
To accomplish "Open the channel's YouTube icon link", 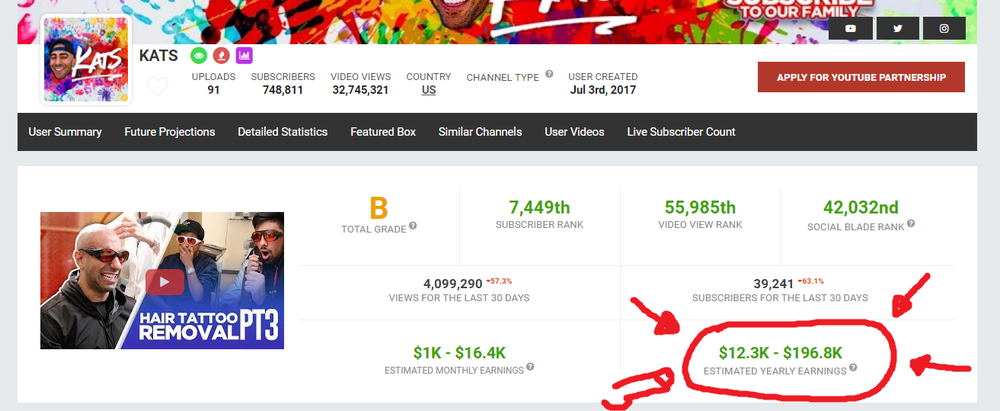I will 851,29.
